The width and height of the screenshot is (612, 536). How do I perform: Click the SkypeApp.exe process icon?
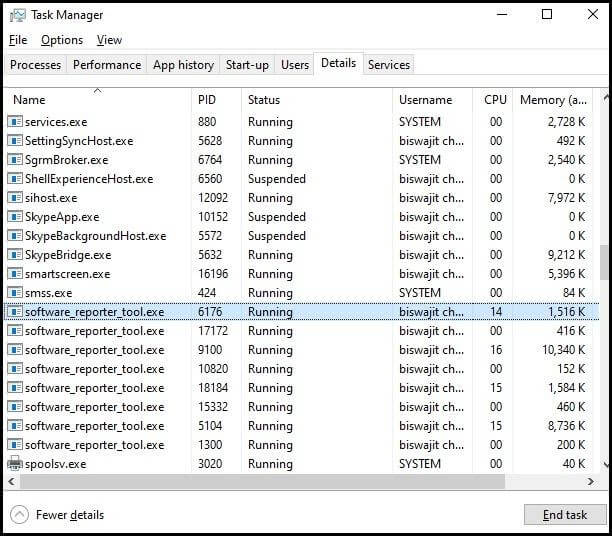tap(15, 217)
